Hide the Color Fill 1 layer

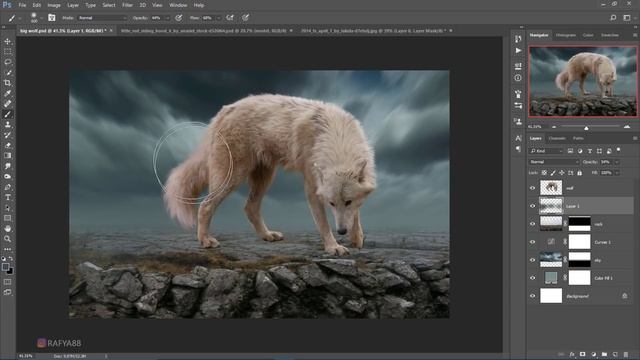(x=532, y=278)
